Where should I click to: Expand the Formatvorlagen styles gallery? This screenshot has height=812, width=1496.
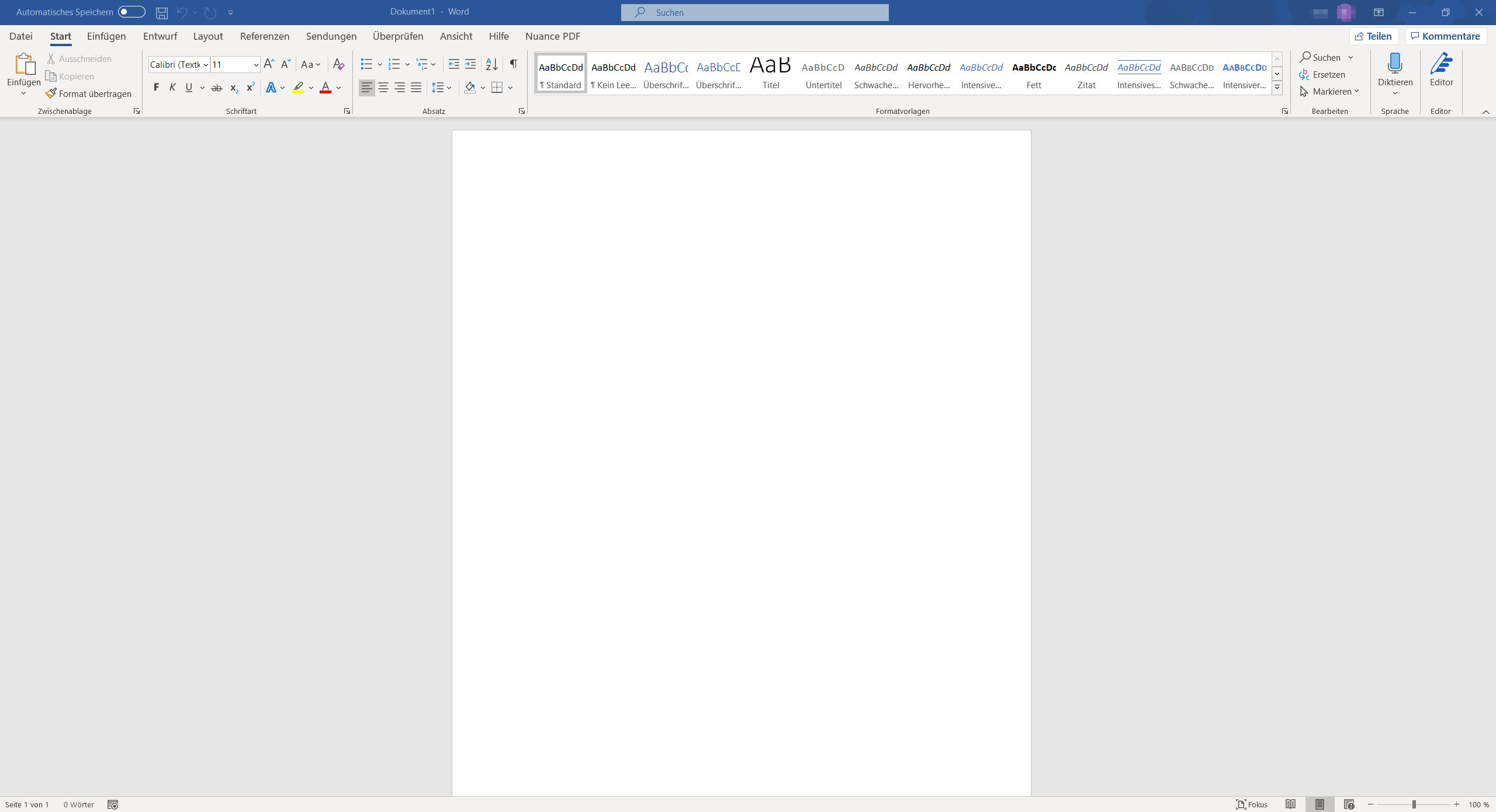click(x=1277, y=87)
